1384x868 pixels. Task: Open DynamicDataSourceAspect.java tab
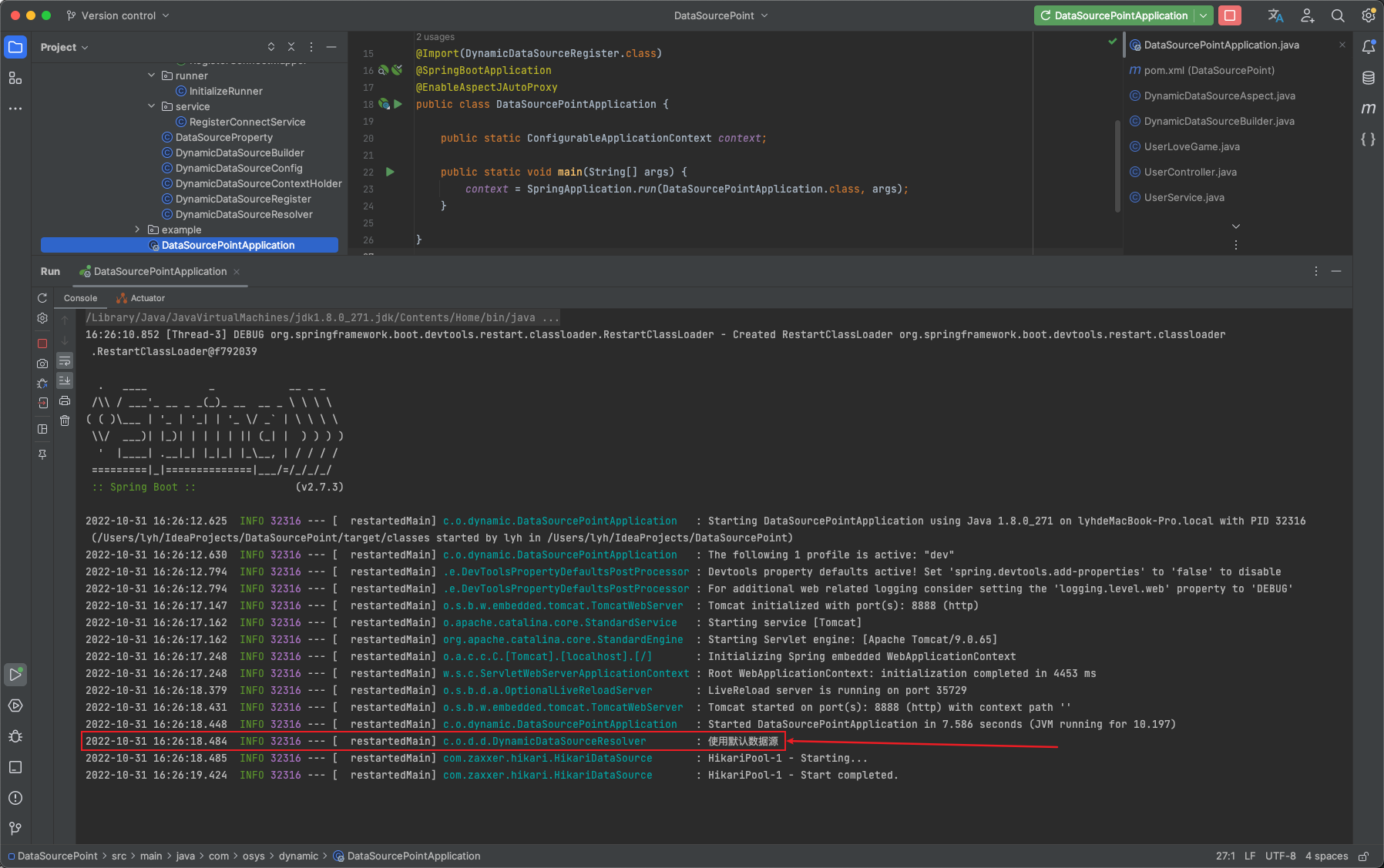coord(1212,96)
